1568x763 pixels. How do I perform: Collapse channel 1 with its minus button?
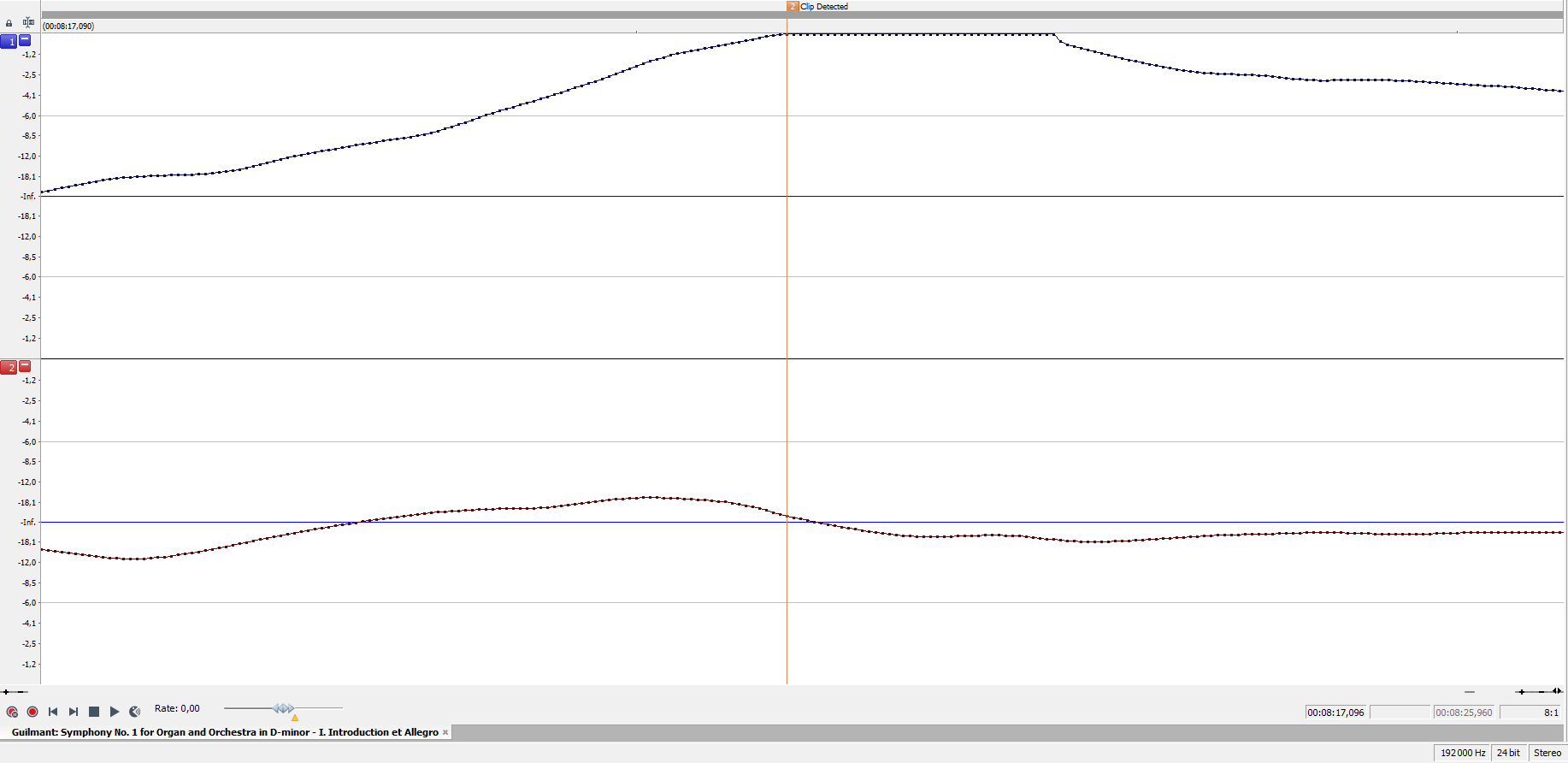(x=25, y=40)
